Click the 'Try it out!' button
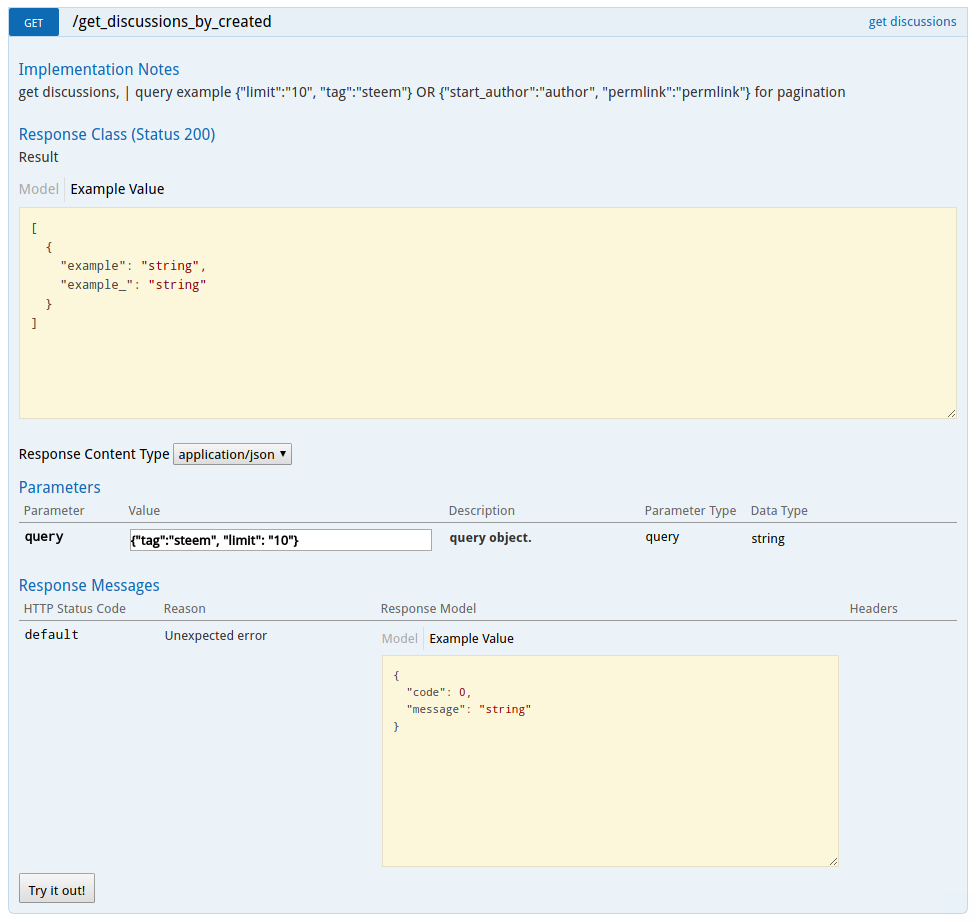The width and height of the screenshot is (976, 922). (57, 888)
